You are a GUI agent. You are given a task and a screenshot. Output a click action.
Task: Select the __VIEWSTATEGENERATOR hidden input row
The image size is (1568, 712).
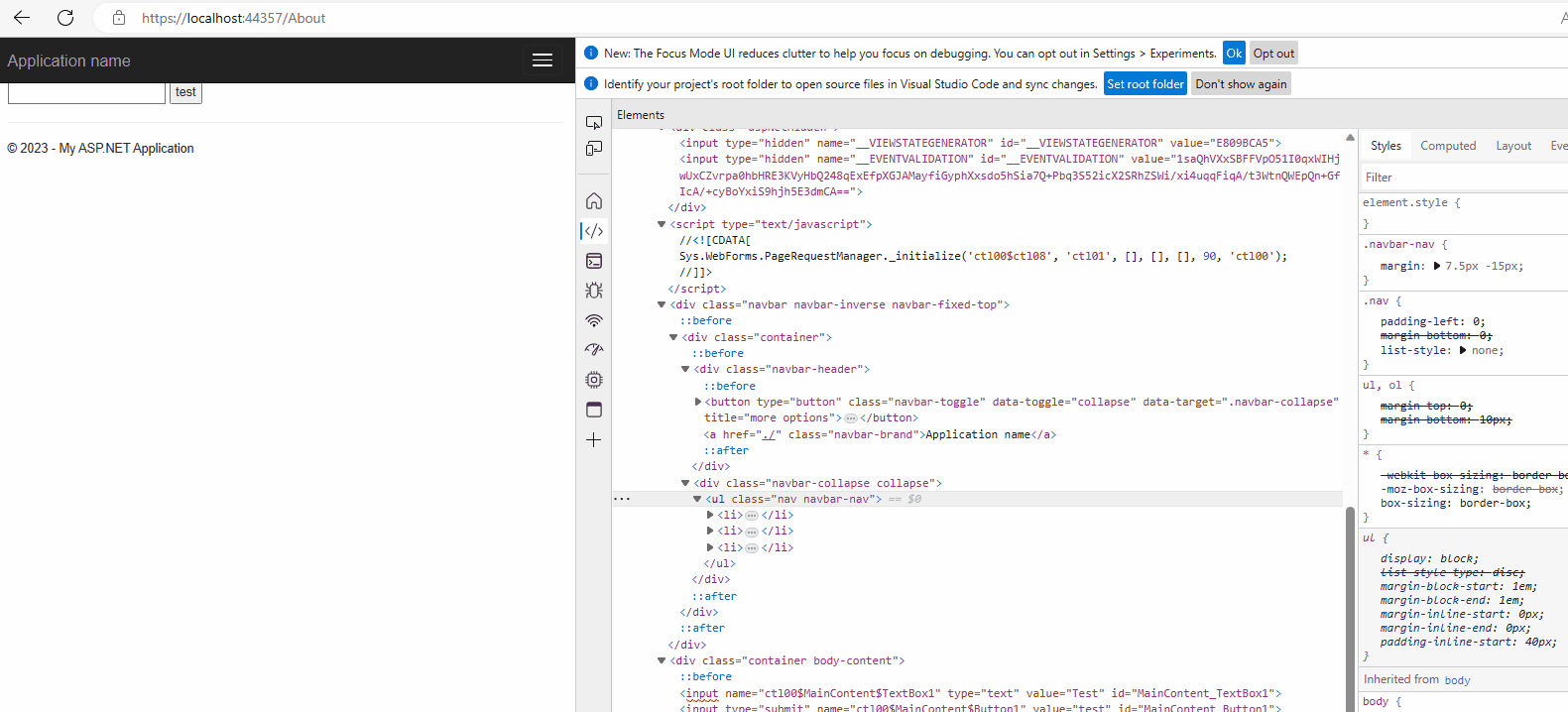coord(980,143)
